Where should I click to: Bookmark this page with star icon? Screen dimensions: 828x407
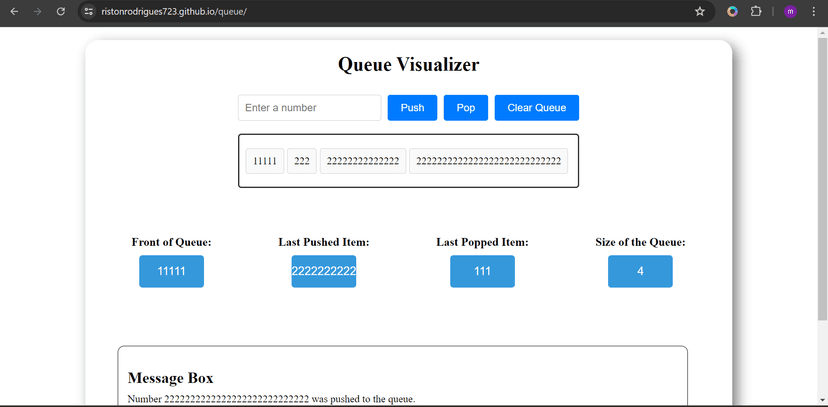coord(700,11)
